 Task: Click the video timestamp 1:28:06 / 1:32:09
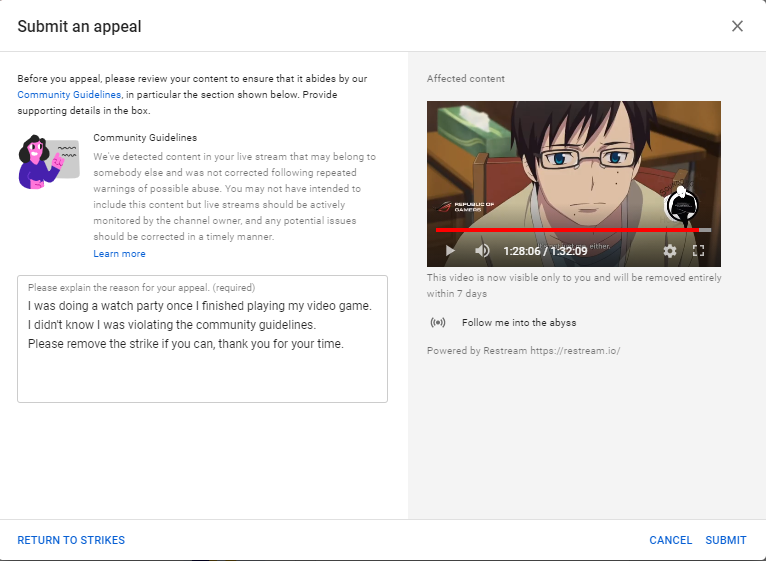tap(545, 251)
